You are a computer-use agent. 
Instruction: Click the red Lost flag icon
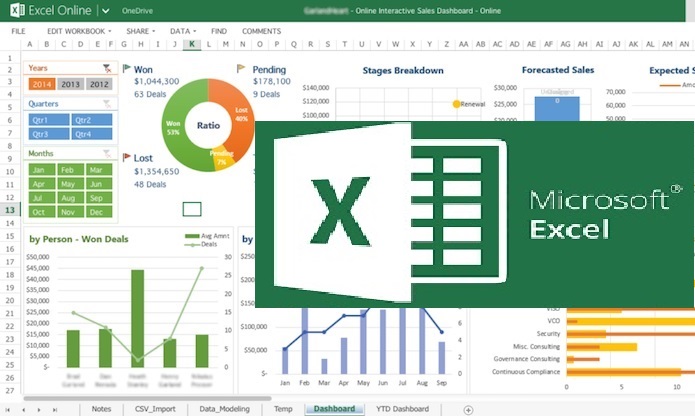click(126, 157)
